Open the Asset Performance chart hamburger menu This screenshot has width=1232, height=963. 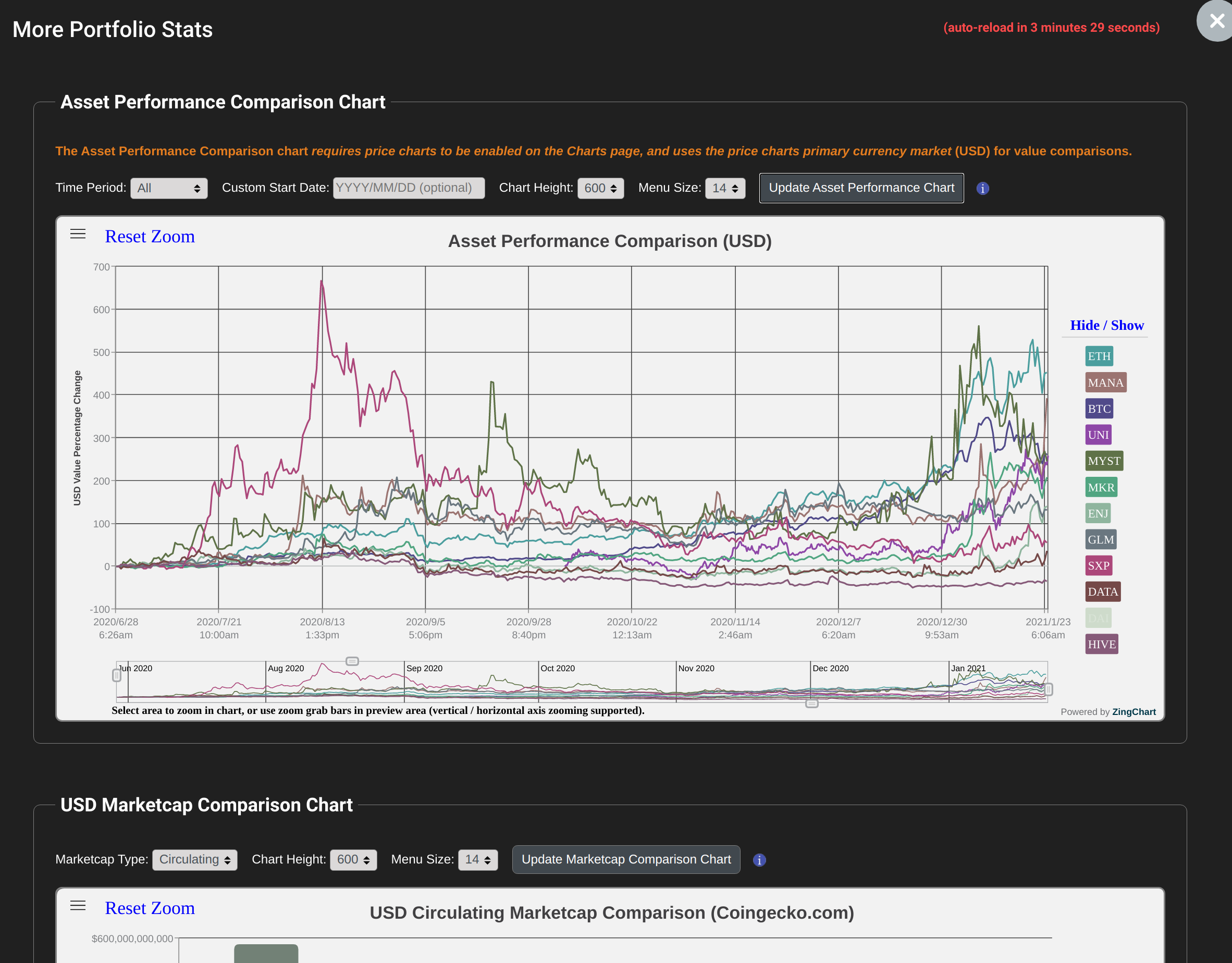pos(78,234)
